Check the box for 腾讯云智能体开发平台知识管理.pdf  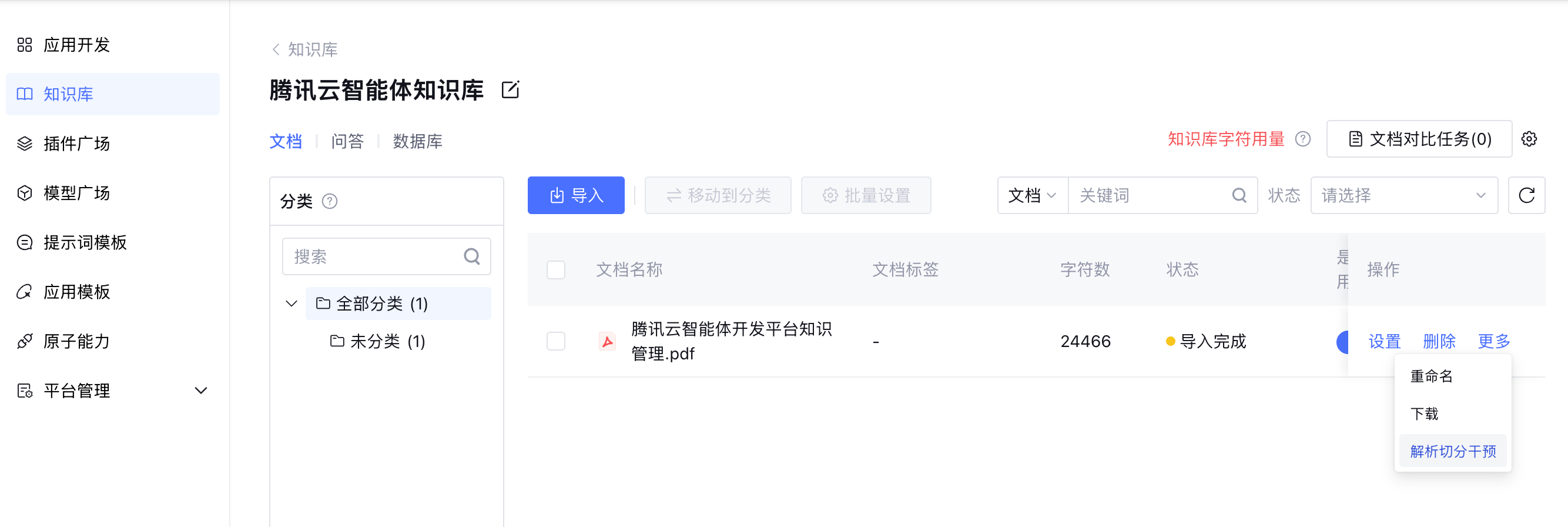coord(556,341)
